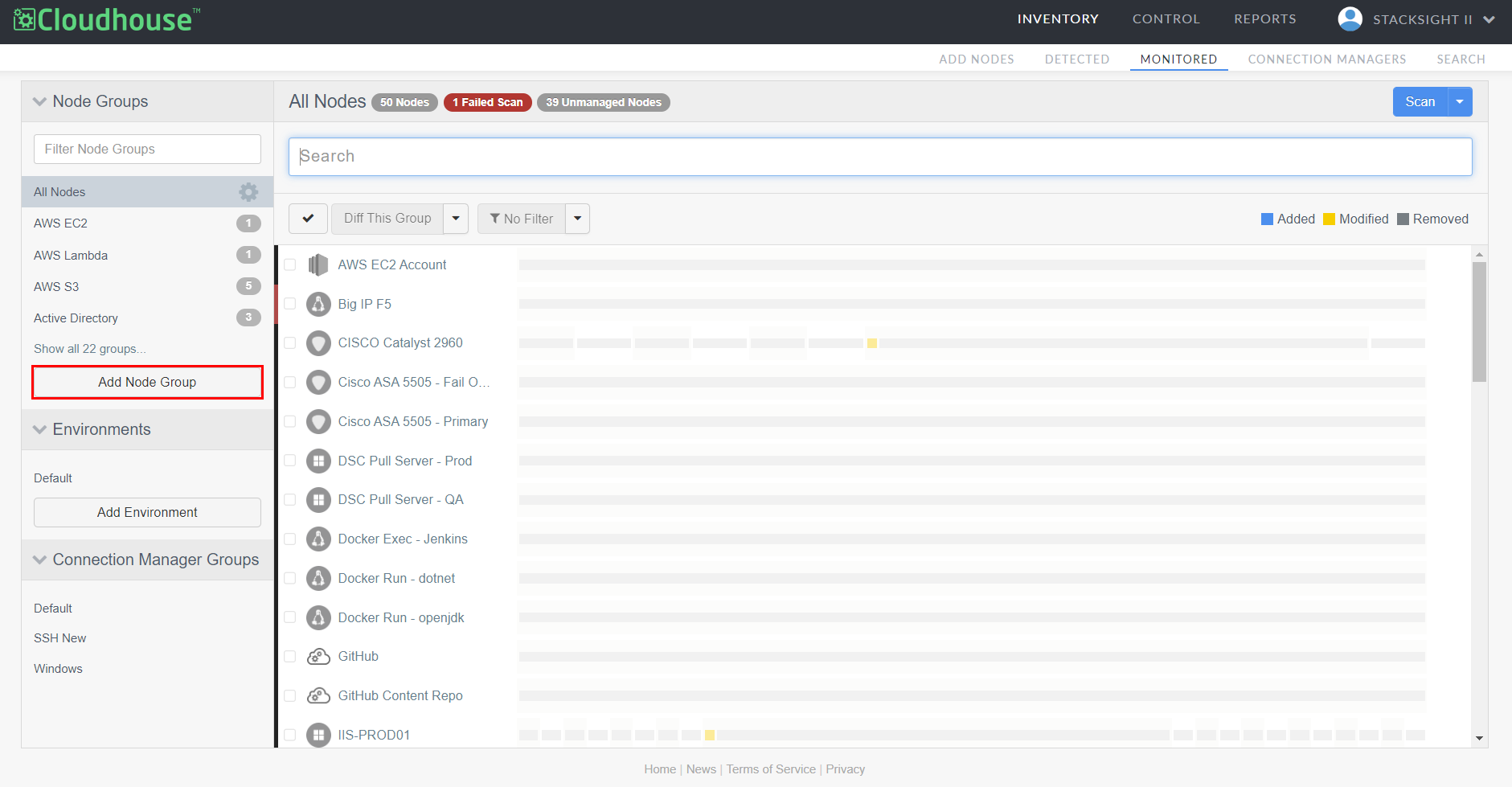Image resolution: width=1512 pixels, height=787 pixels.
Task: Click the 1 badge for AWS EC2
Action: [x=248, y=223]
